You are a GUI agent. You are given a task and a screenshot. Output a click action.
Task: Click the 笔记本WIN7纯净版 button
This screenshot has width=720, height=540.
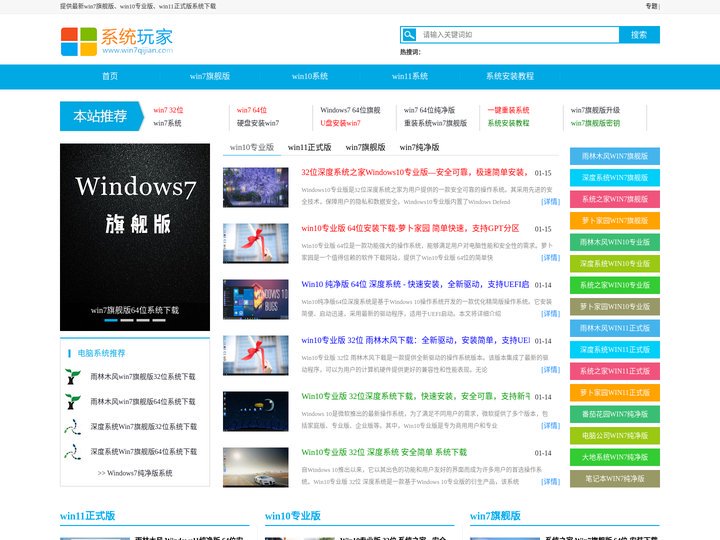coord(615,479)
